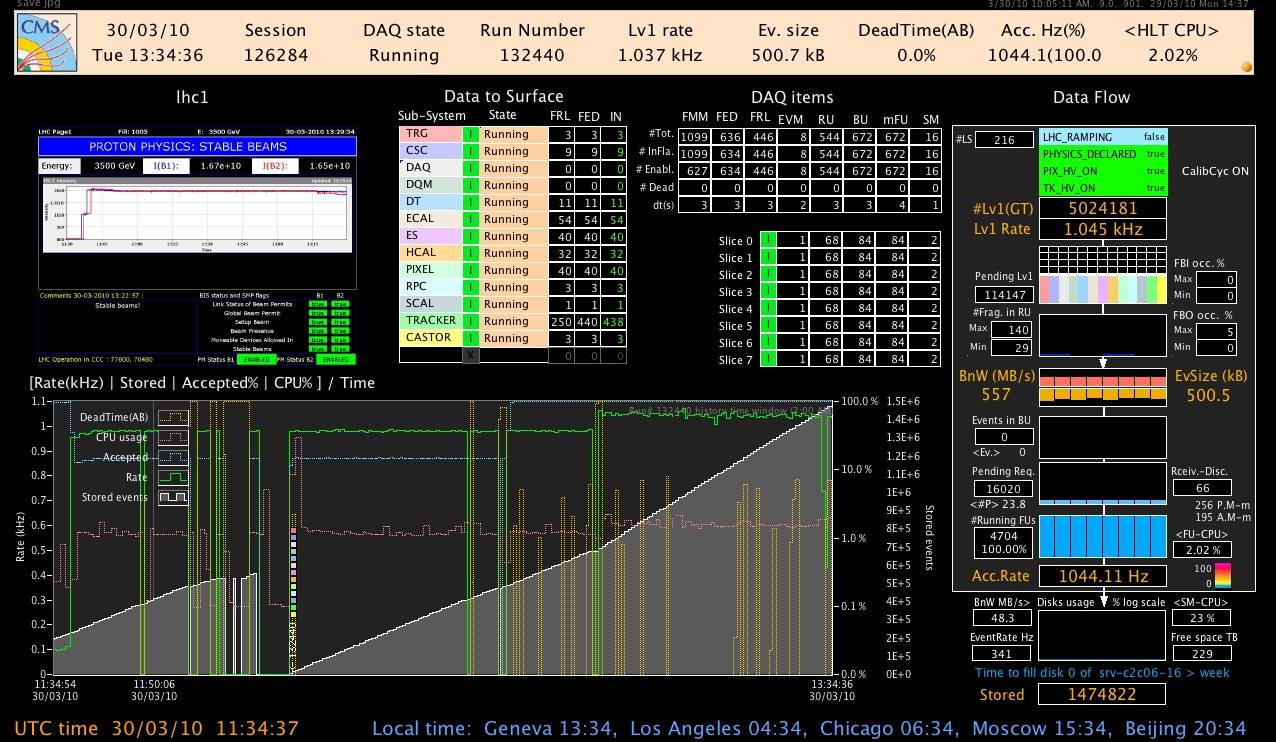
Task: Click the FU-CPU color scale gradient
Action: [x=1221, y=575]
